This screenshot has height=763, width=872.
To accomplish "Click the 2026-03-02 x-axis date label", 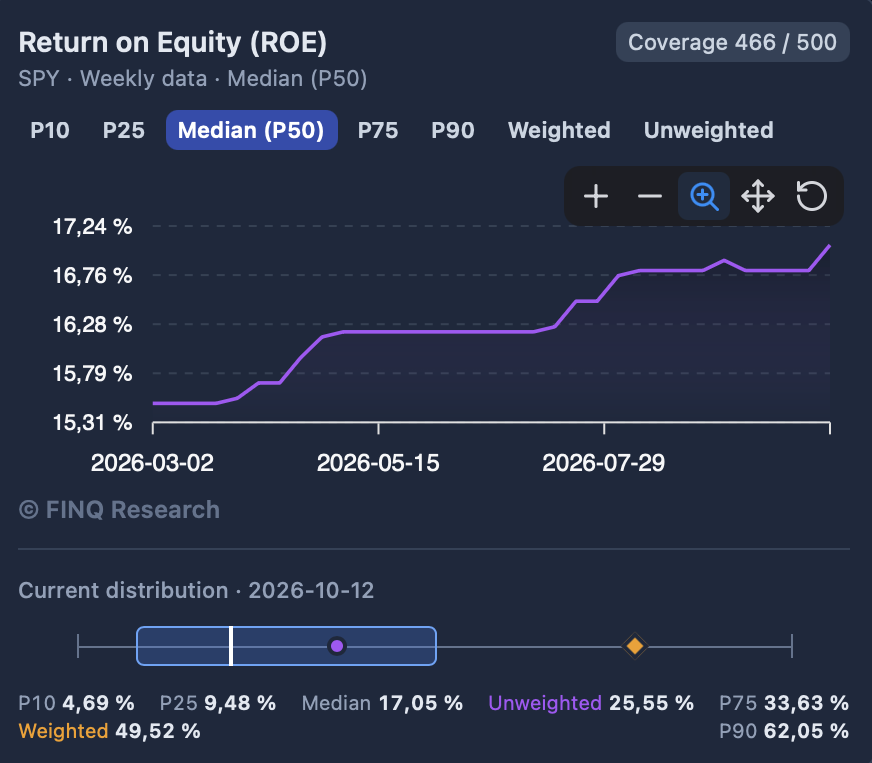I will coord(152,463).
